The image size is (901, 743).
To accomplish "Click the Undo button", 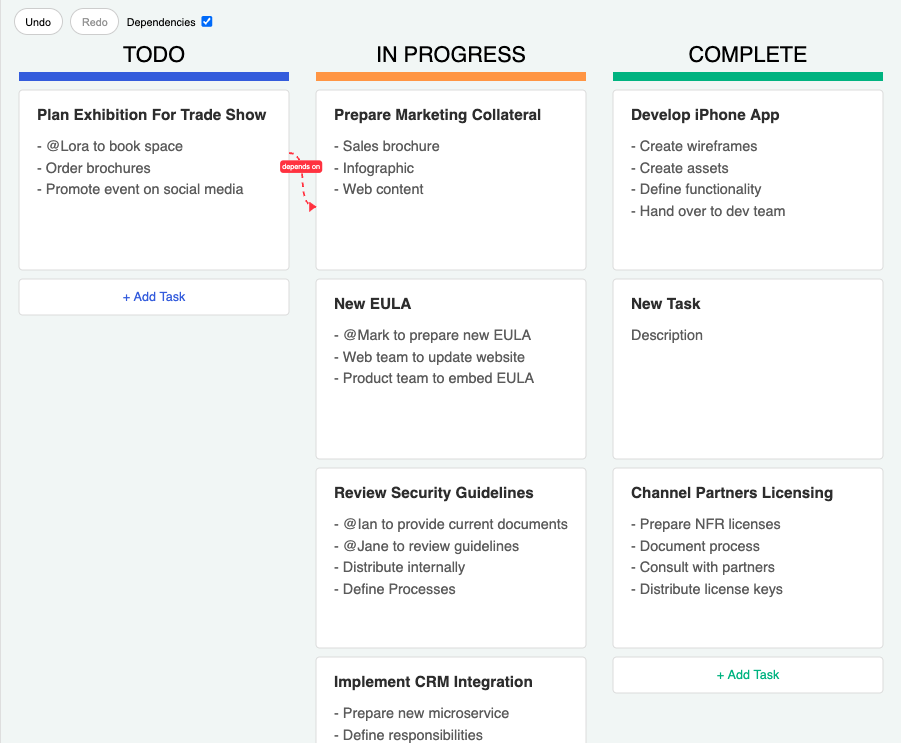I will tap(38, 21).
